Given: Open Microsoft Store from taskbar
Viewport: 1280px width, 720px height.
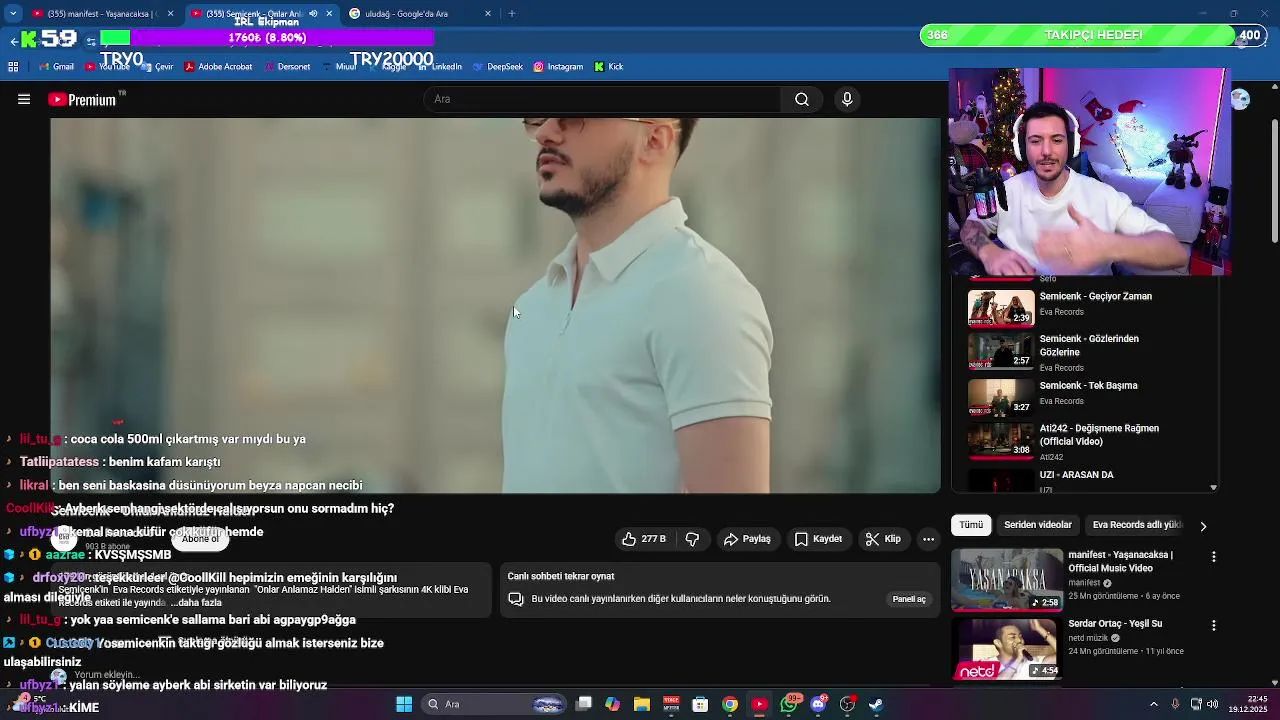Looking at the screenshot, I should [x=700, y=705].
